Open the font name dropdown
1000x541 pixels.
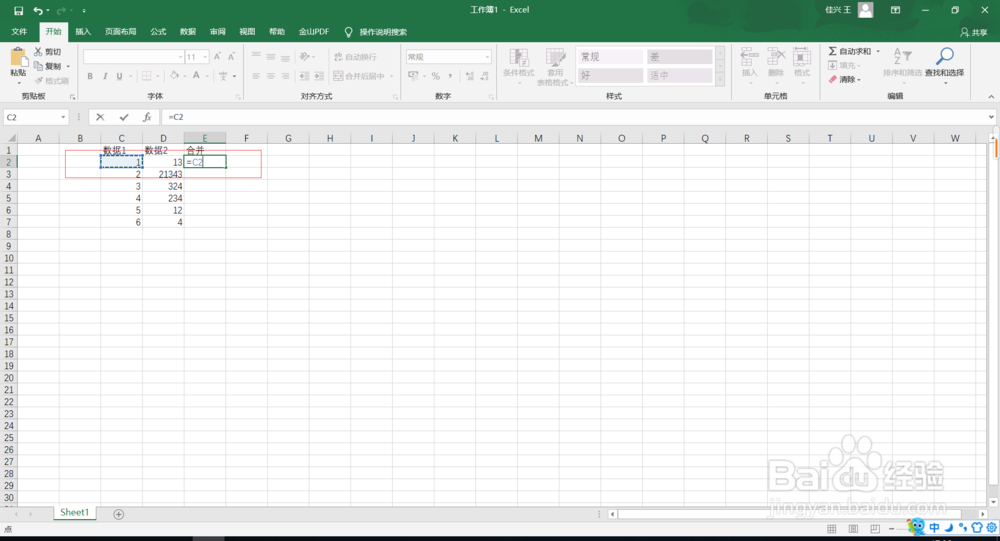pyautogui.click(x=180, y=57)
